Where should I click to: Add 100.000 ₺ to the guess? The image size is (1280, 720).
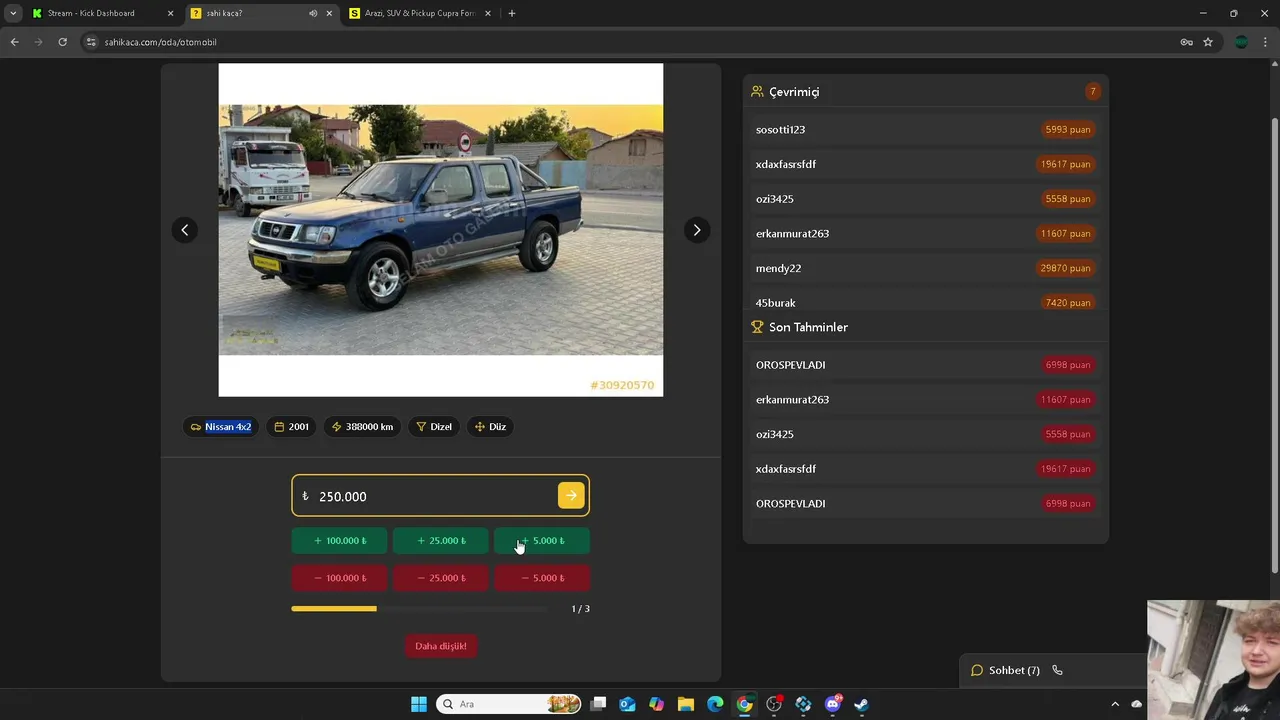pos(339,541)
